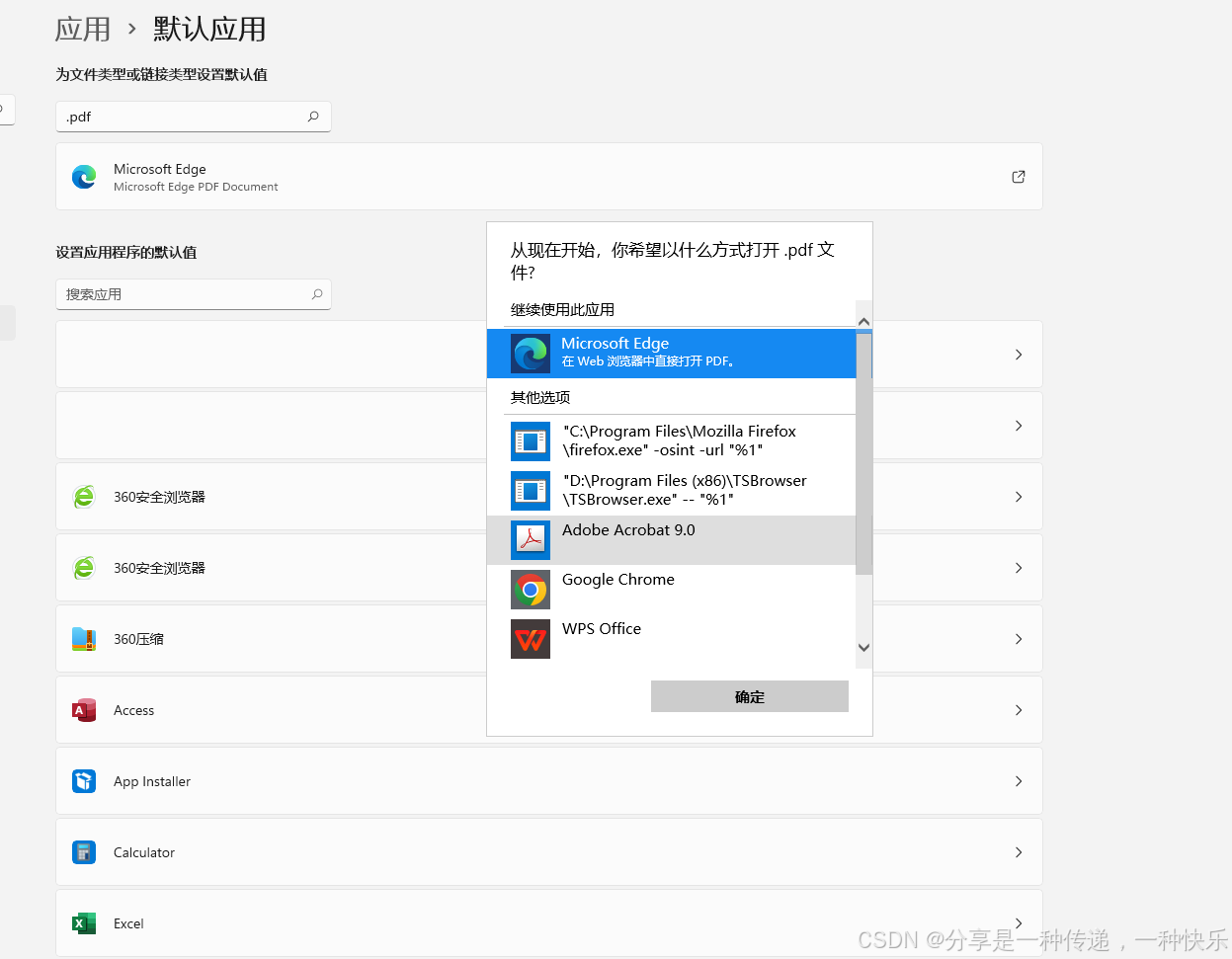Click the 设置应用程序的默认值 heading
Viewport: 1232px width, 959px height.
[125, 252]
